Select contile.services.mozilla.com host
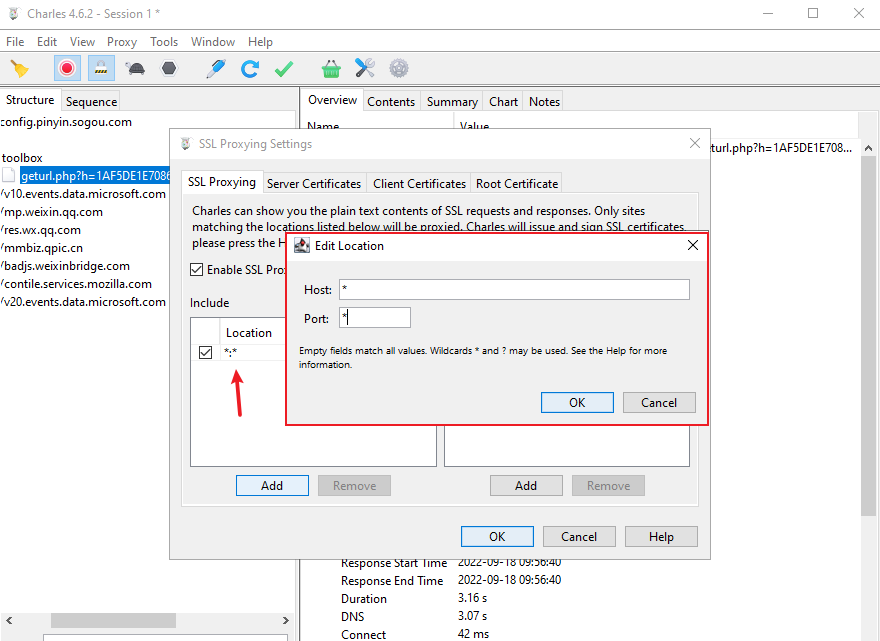The width and height of the screenshot is (880, 641). (77, 283)
